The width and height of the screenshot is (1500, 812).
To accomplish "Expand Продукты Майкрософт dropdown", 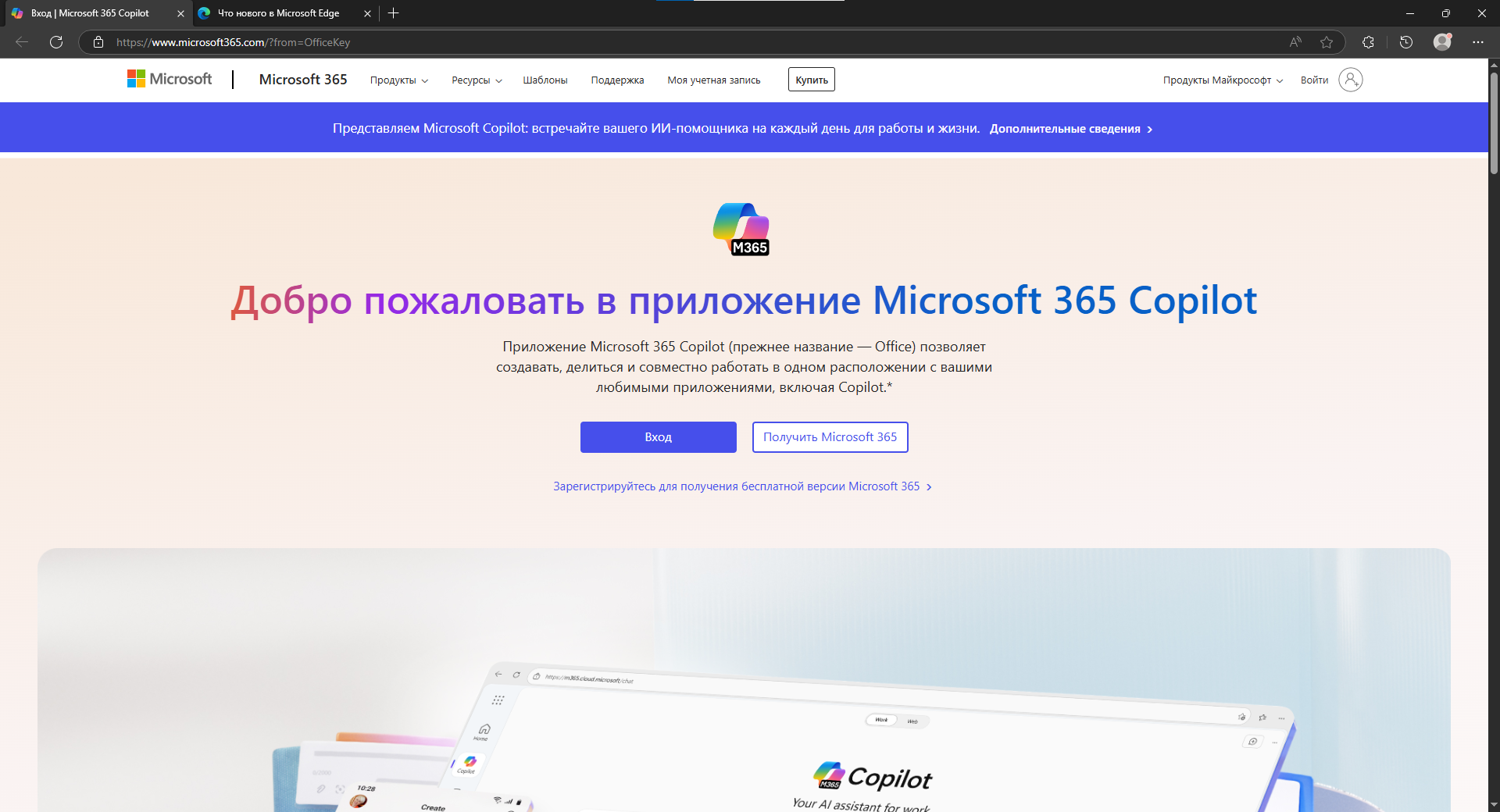I will 1223,80.
